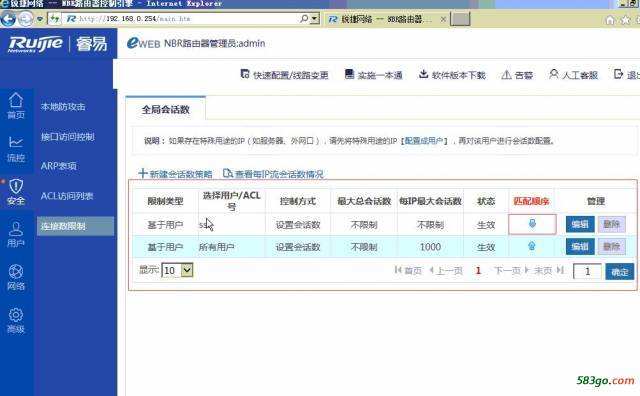This screenshot has height=396, width=640.
Task: Click the 确定 confirm page button
Action: [620, 271]
